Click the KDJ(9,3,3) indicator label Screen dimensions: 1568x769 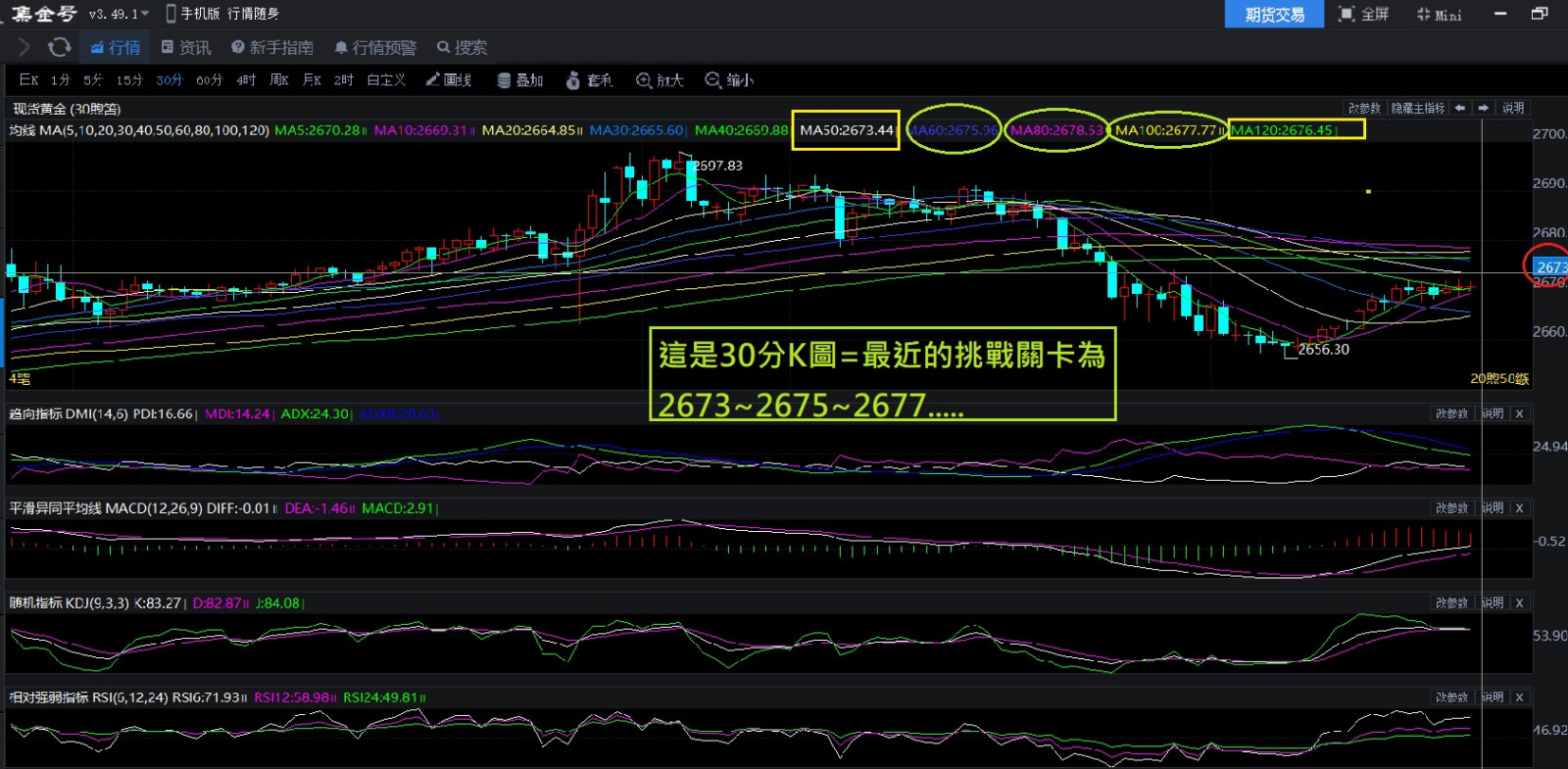click(x=97, y=603)
